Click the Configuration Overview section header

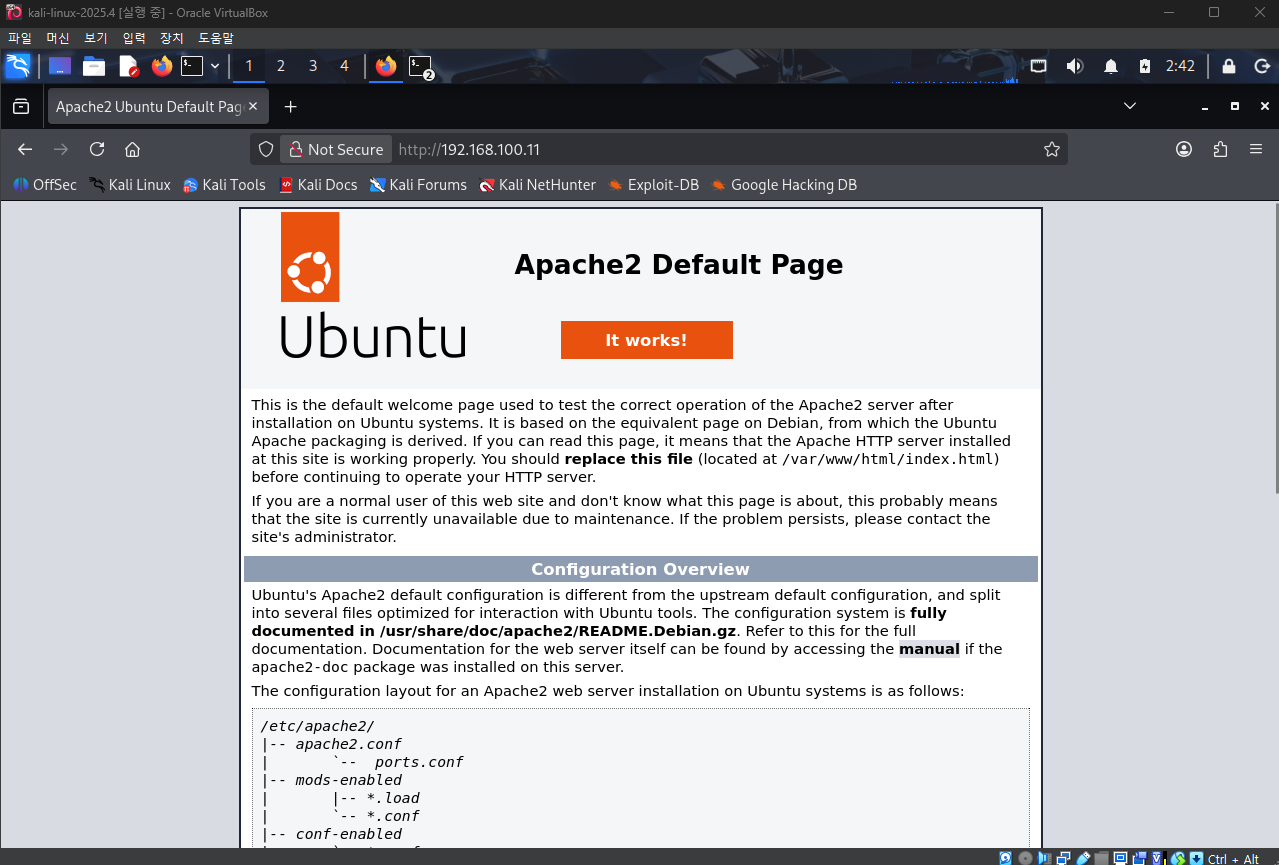pyautogui.click(x=640, y=569)
